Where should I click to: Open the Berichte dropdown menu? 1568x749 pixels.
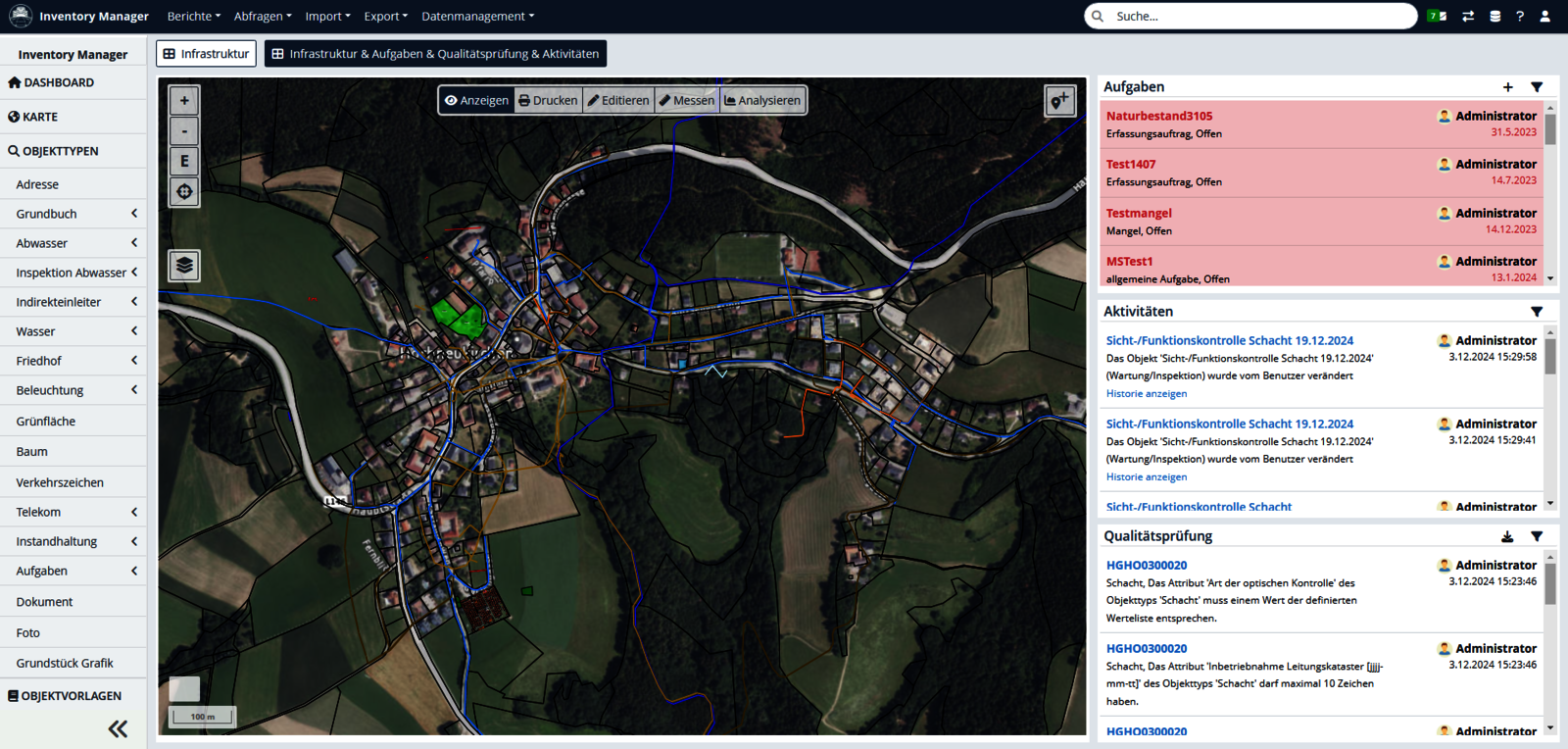[x=193, y=17]
